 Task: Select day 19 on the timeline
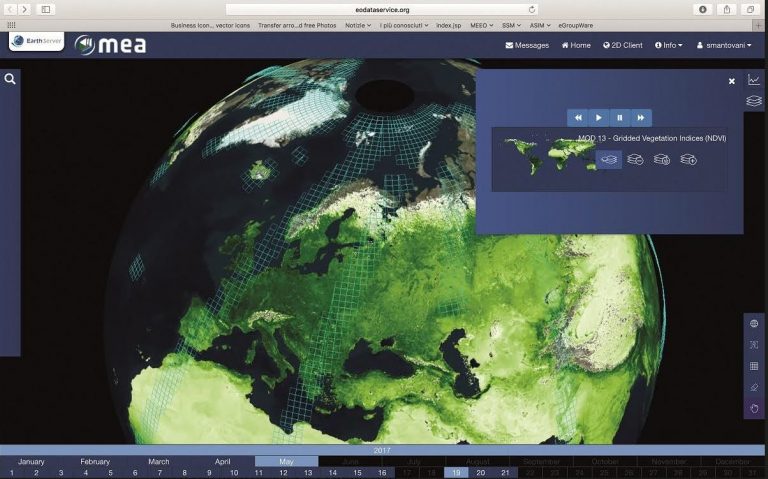click(456, 473)
